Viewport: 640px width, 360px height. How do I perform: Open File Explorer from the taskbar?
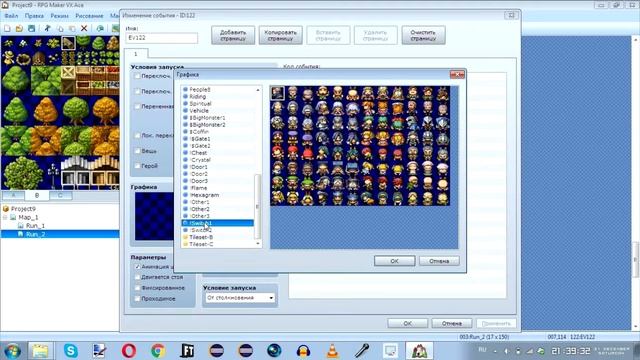(x=40, y=351)
